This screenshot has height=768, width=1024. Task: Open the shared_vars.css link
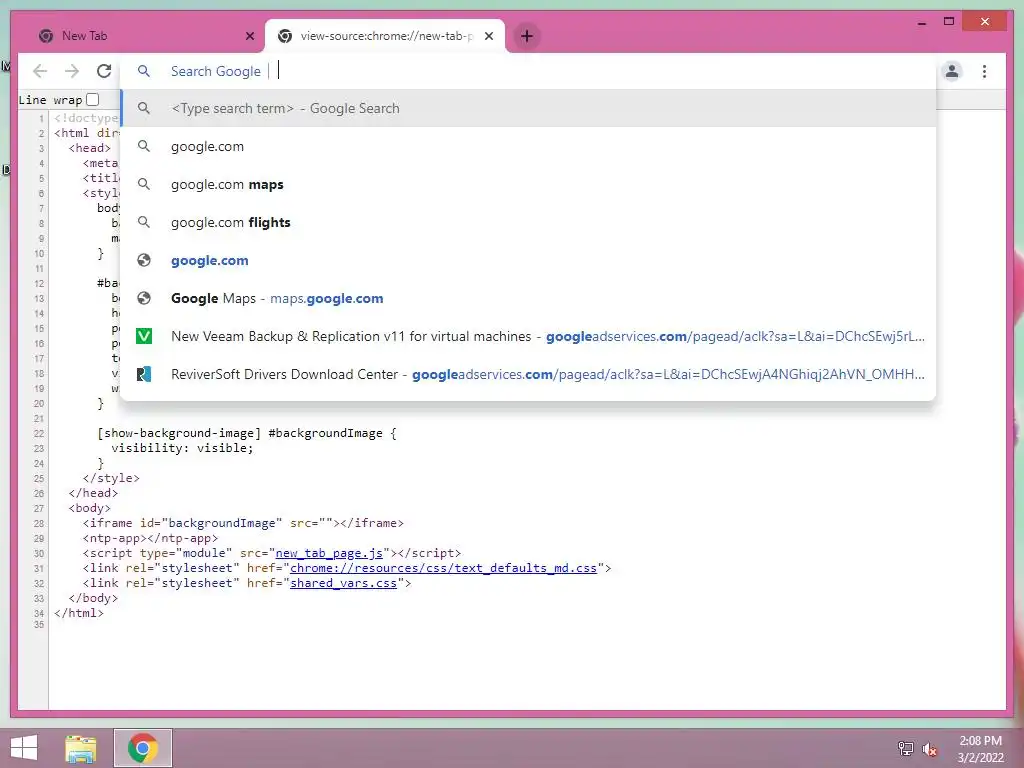pos(343,583)
